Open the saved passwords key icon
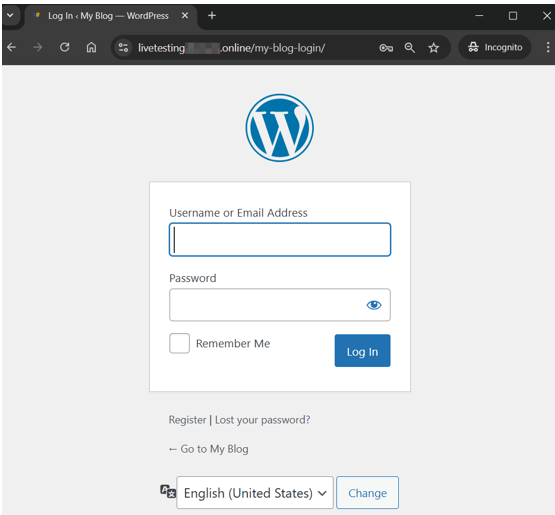This screenshot has width=555, height=515. 386,48
